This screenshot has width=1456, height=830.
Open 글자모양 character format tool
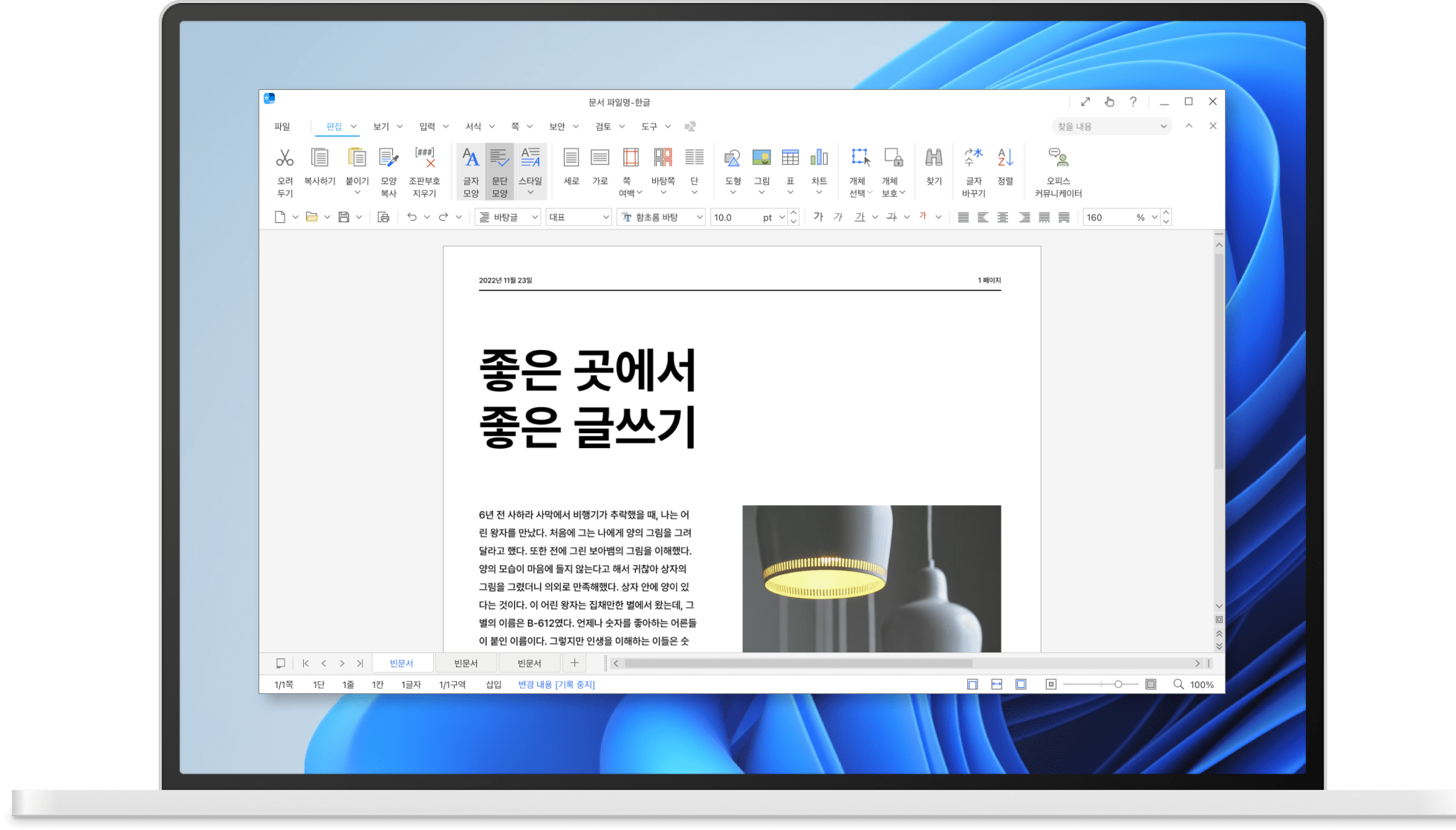471,158
